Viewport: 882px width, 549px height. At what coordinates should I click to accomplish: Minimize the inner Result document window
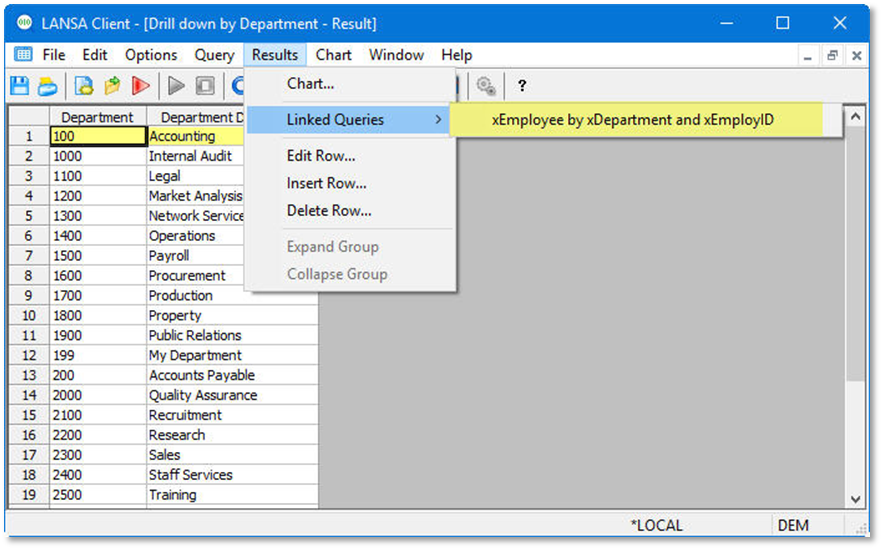click(808, 56)
